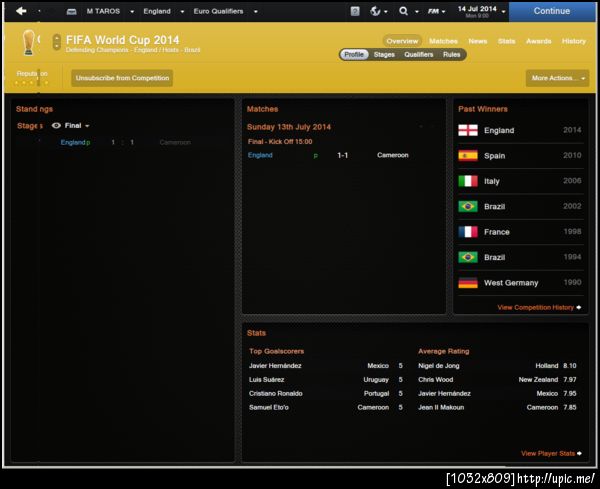Viewport: 600px width, 489px height.
Task: Click England in Standings panel
Action: 73,142
